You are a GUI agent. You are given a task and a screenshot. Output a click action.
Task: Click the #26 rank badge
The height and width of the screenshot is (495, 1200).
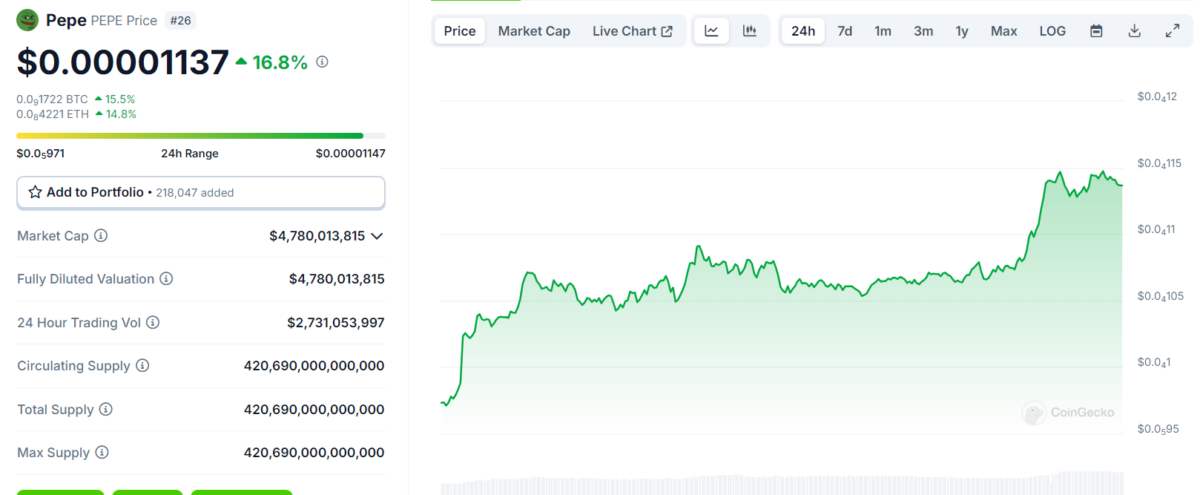click(x=181, y=20)
